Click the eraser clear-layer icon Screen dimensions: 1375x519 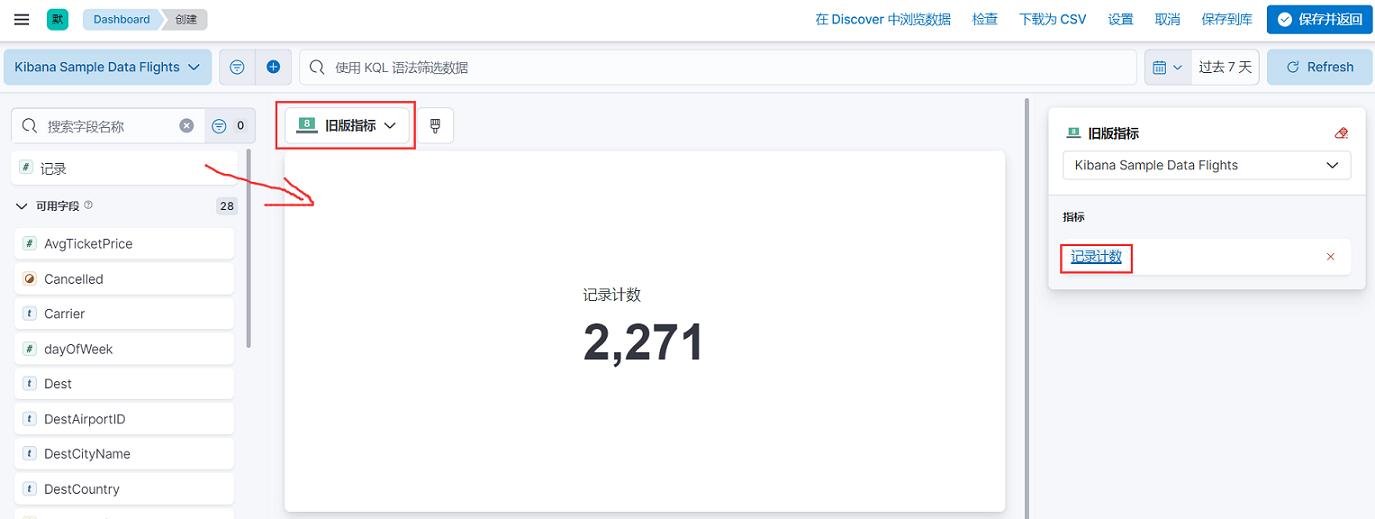tap(1342, 133)
